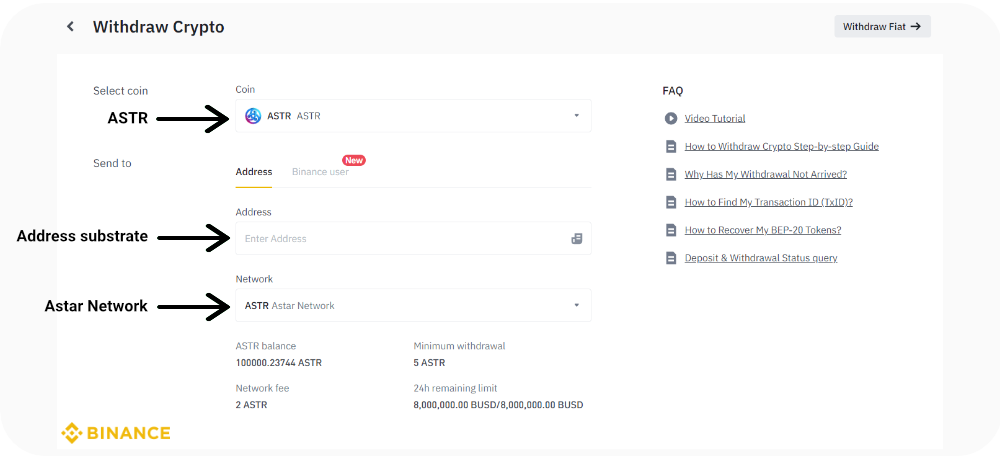Open the address book icon in Address field
The height and width of the screenshot is (460, 1000).
coord(576,239)
